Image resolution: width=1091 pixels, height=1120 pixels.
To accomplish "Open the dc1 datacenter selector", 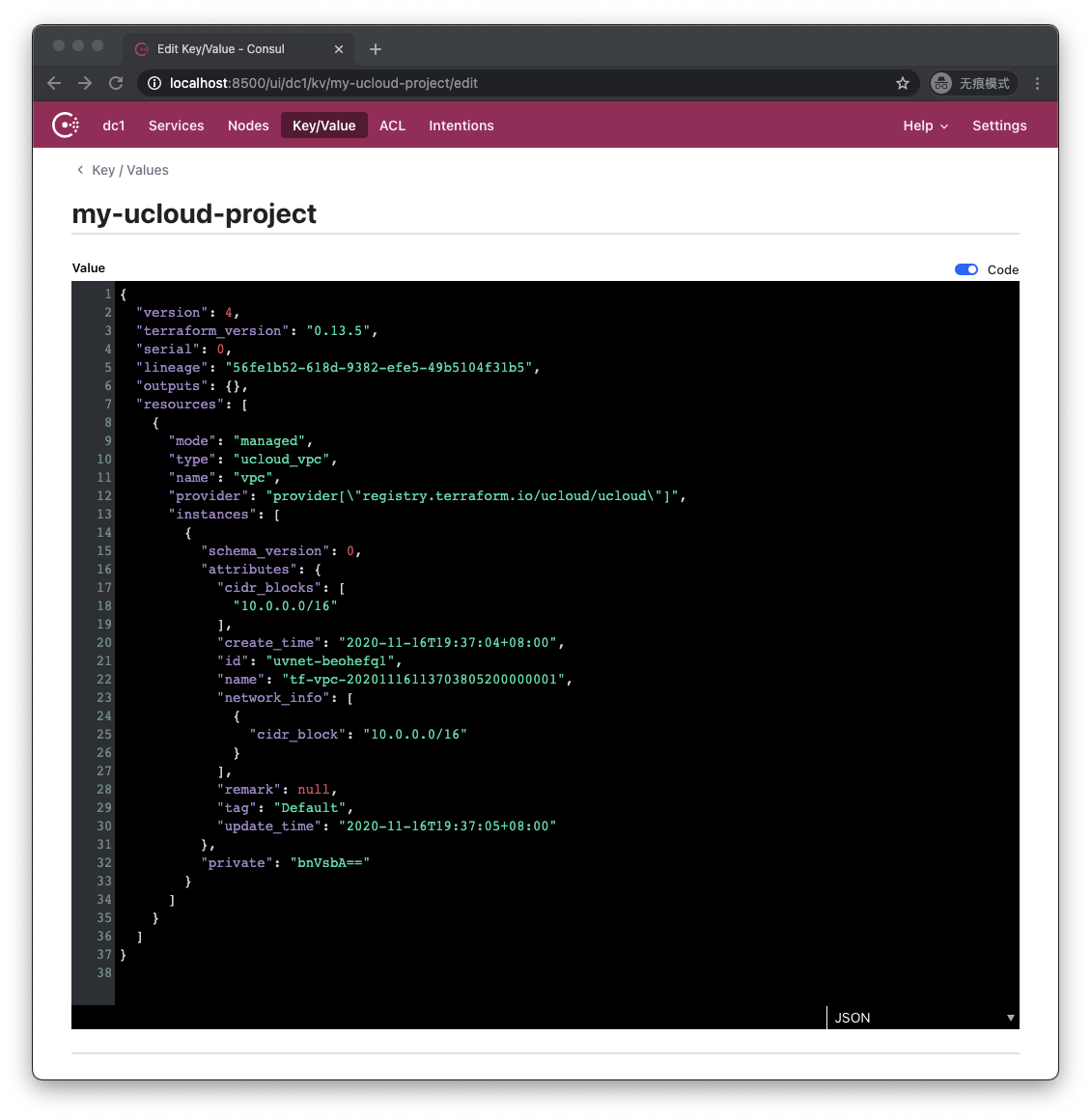I will tap(114, 126).
